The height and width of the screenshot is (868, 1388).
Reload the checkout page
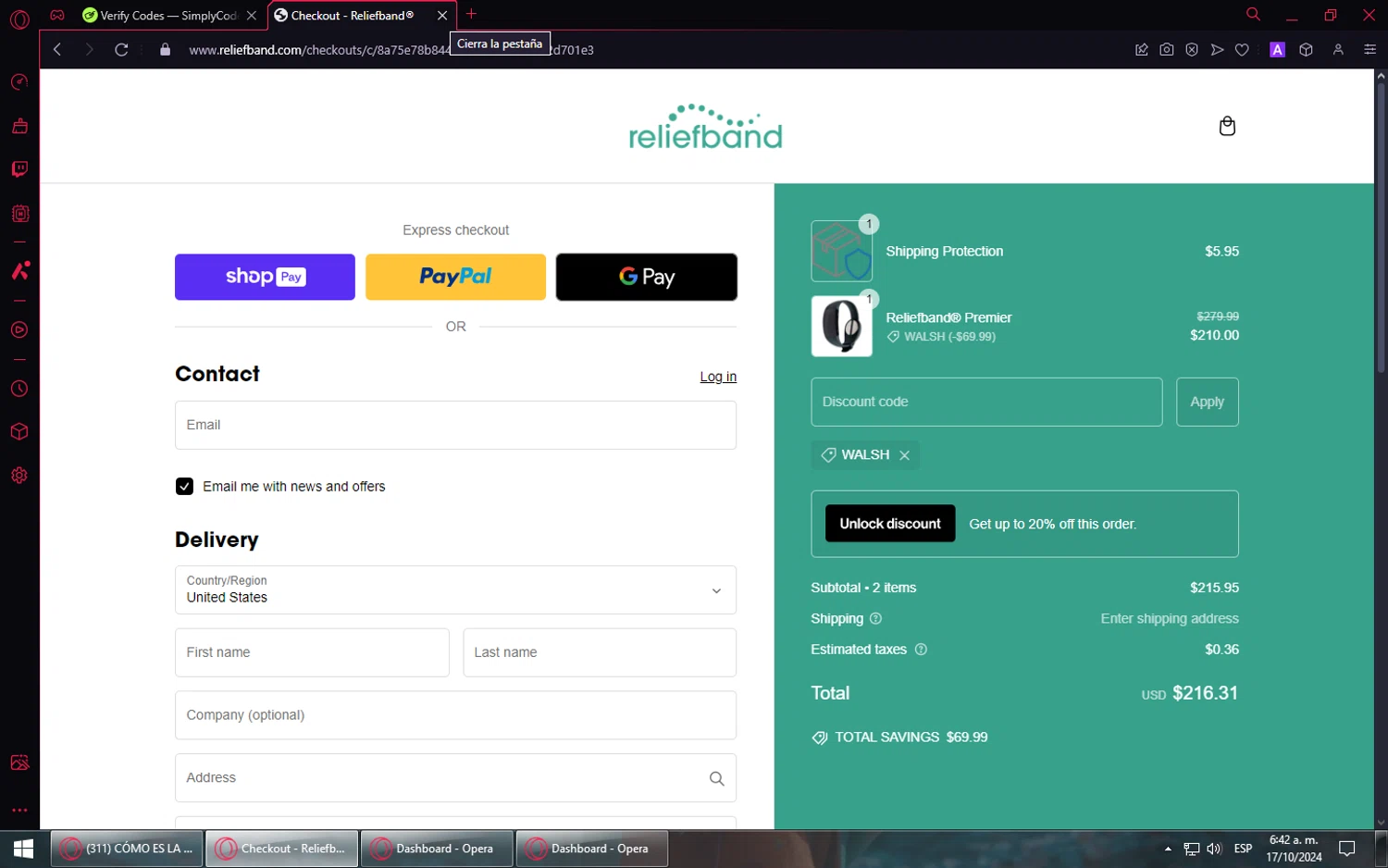(121, 50)
